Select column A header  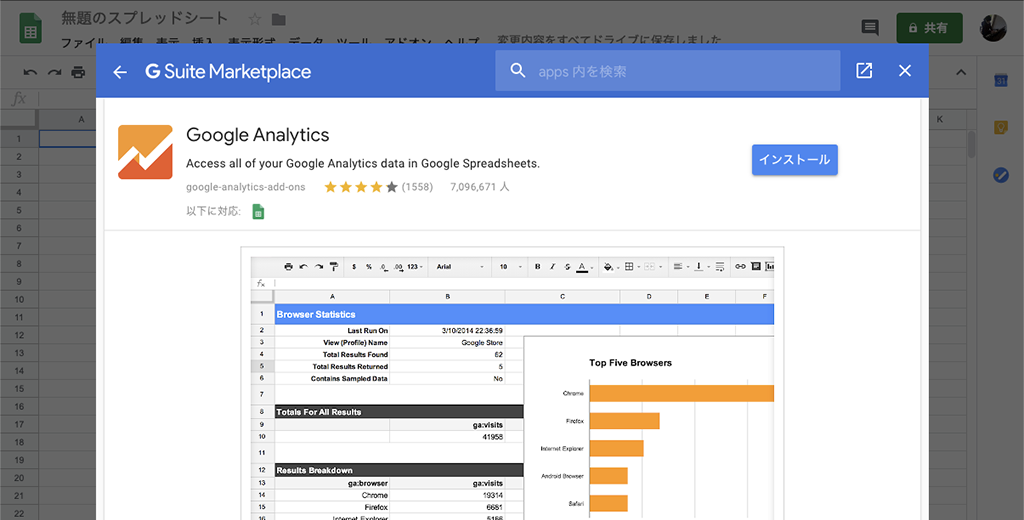(x=68, y=119)
